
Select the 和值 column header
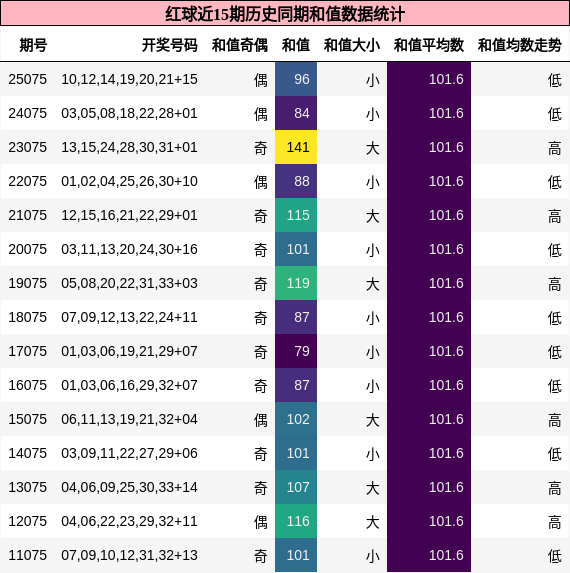tap(296, 45)
